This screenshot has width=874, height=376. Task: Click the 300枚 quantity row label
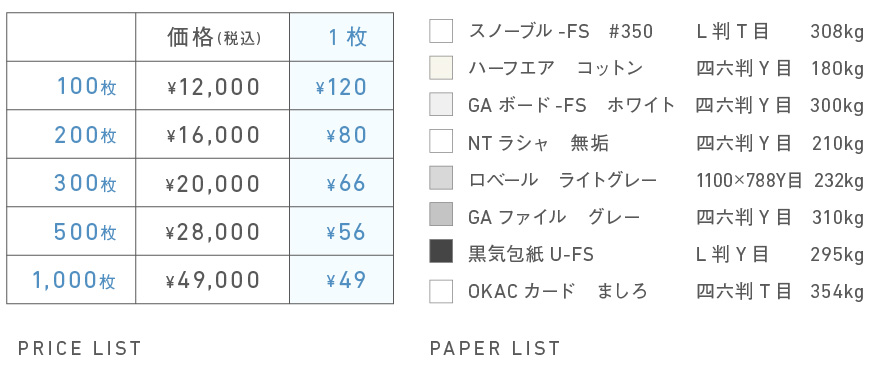click(x=85, y=183)
